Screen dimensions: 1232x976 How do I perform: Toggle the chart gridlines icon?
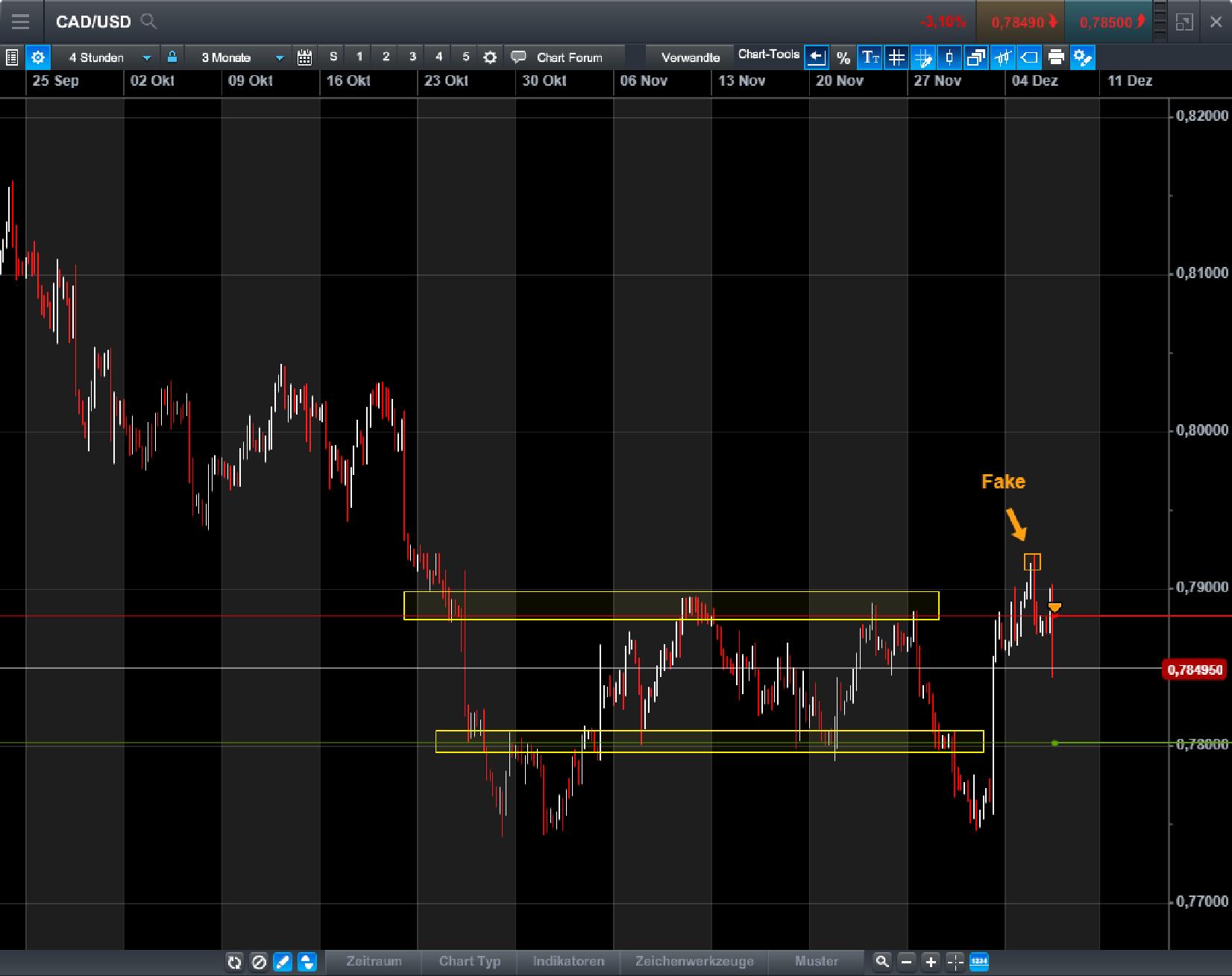click(896, 57)
